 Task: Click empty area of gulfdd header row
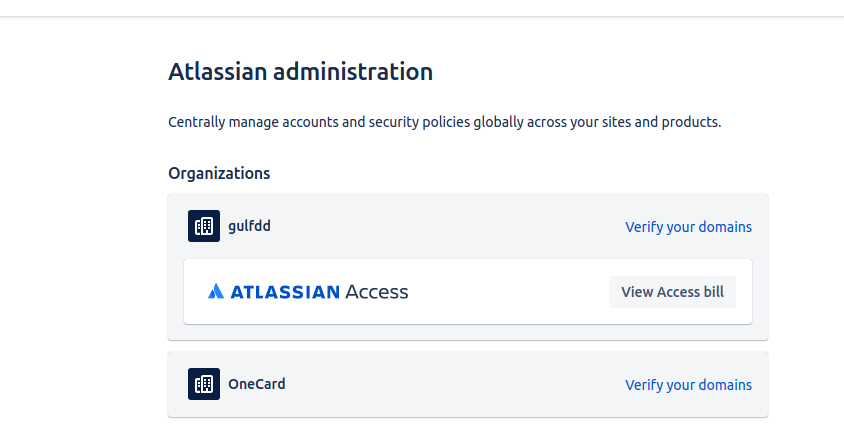tap(447, 226)
